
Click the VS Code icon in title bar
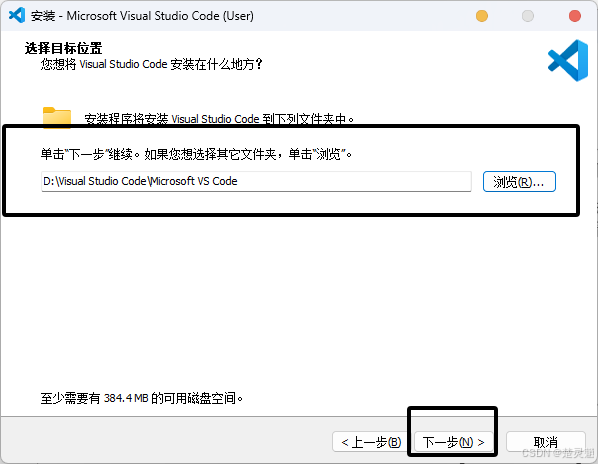coord(17,16)
